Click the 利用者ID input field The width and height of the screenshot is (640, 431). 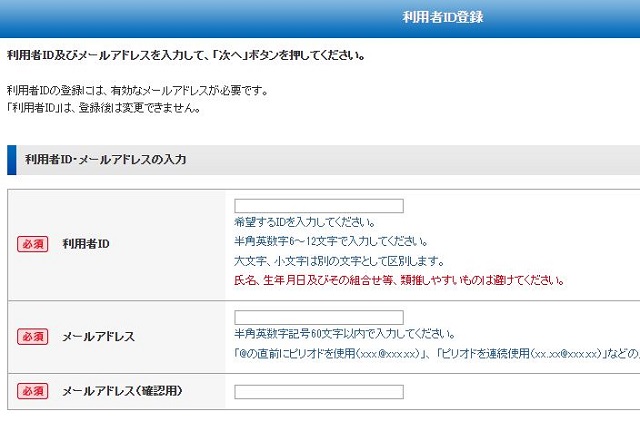[318, 206]
